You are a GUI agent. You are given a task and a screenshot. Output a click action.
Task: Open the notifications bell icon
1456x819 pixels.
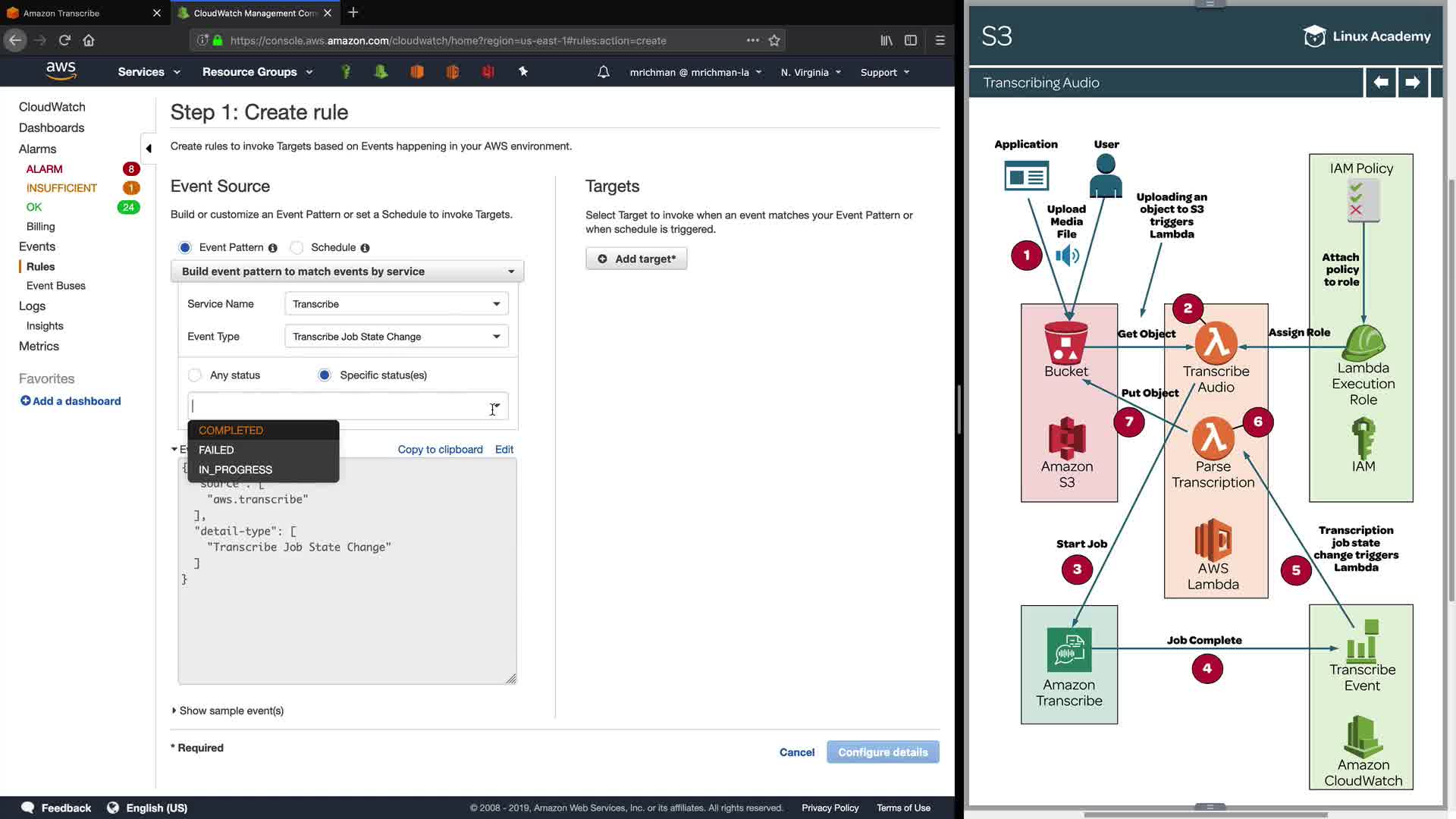(604, 72)
